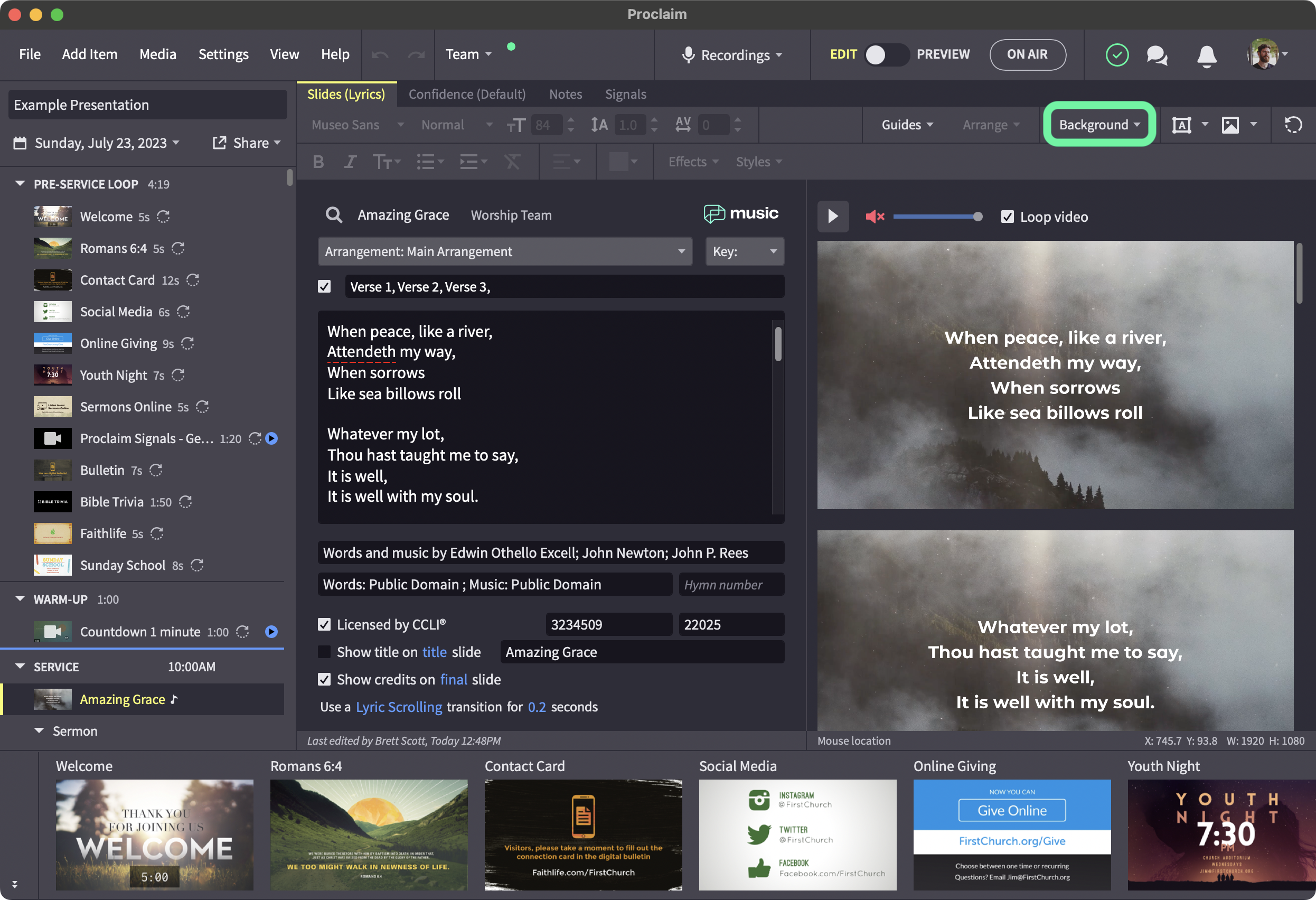This screenshot has width=1316, height=900.
Task: Open the Arrangement dropdown
Action: [x=504, y=251]
